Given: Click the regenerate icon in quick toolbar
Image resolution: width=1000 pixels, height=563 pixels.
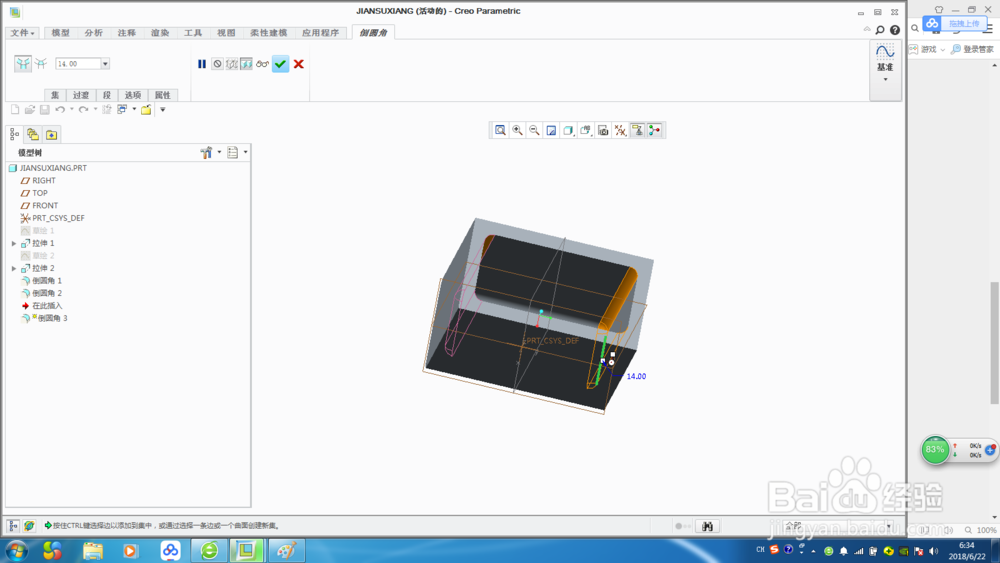Looking at the screenshot, I should 107,110.
